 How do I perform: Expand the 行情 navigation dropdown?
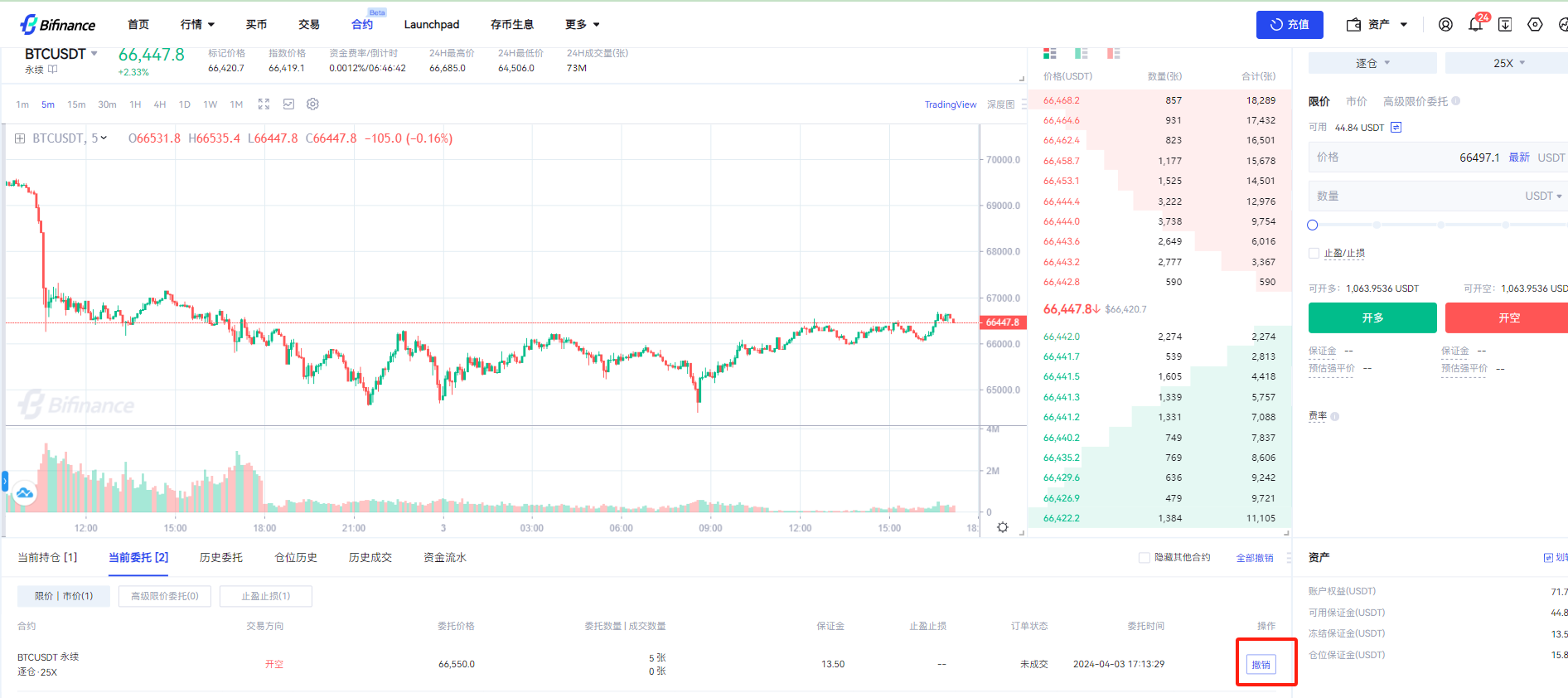coord(197,25)
